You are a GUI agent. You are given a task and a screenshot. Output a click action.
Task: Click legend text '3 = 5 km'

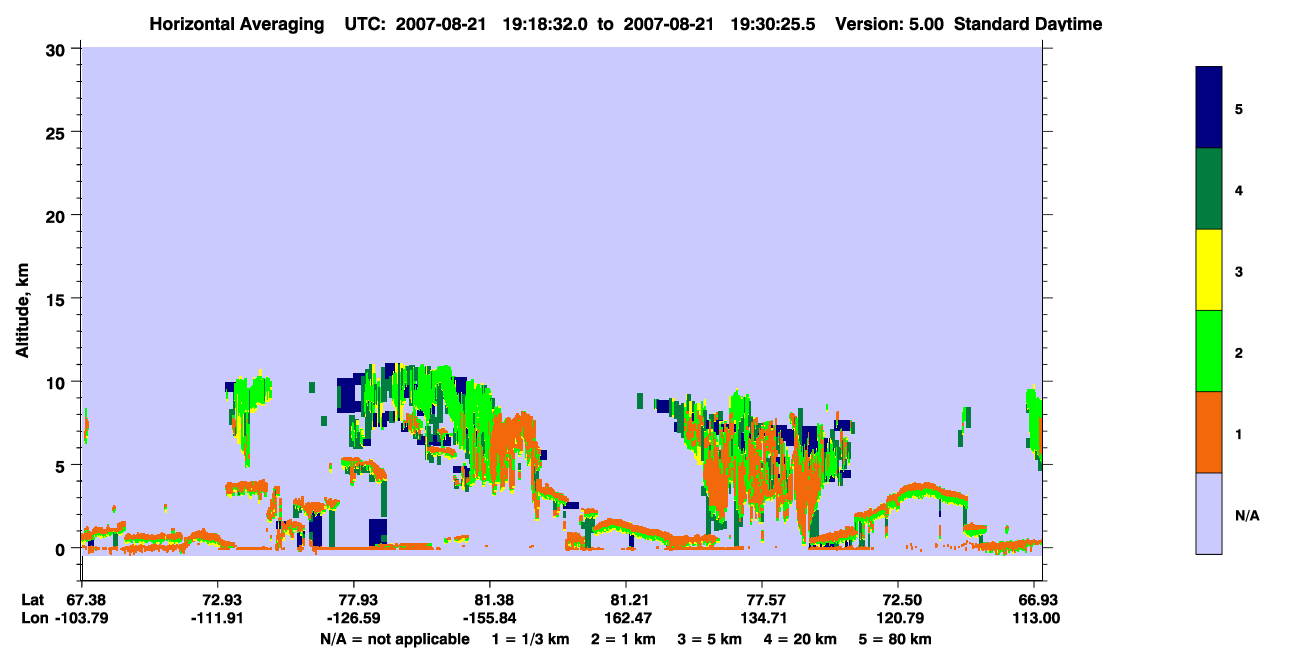click(709, 639)
